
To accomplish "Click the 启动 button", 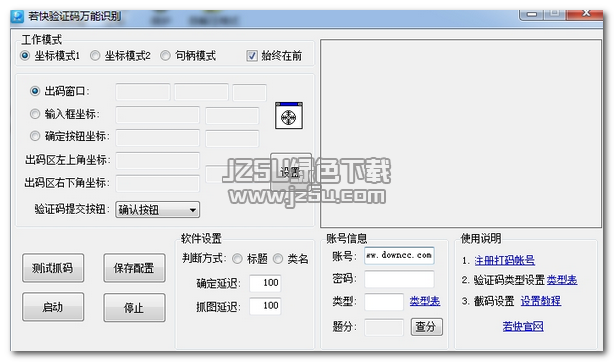I will (x=53, y=307).
